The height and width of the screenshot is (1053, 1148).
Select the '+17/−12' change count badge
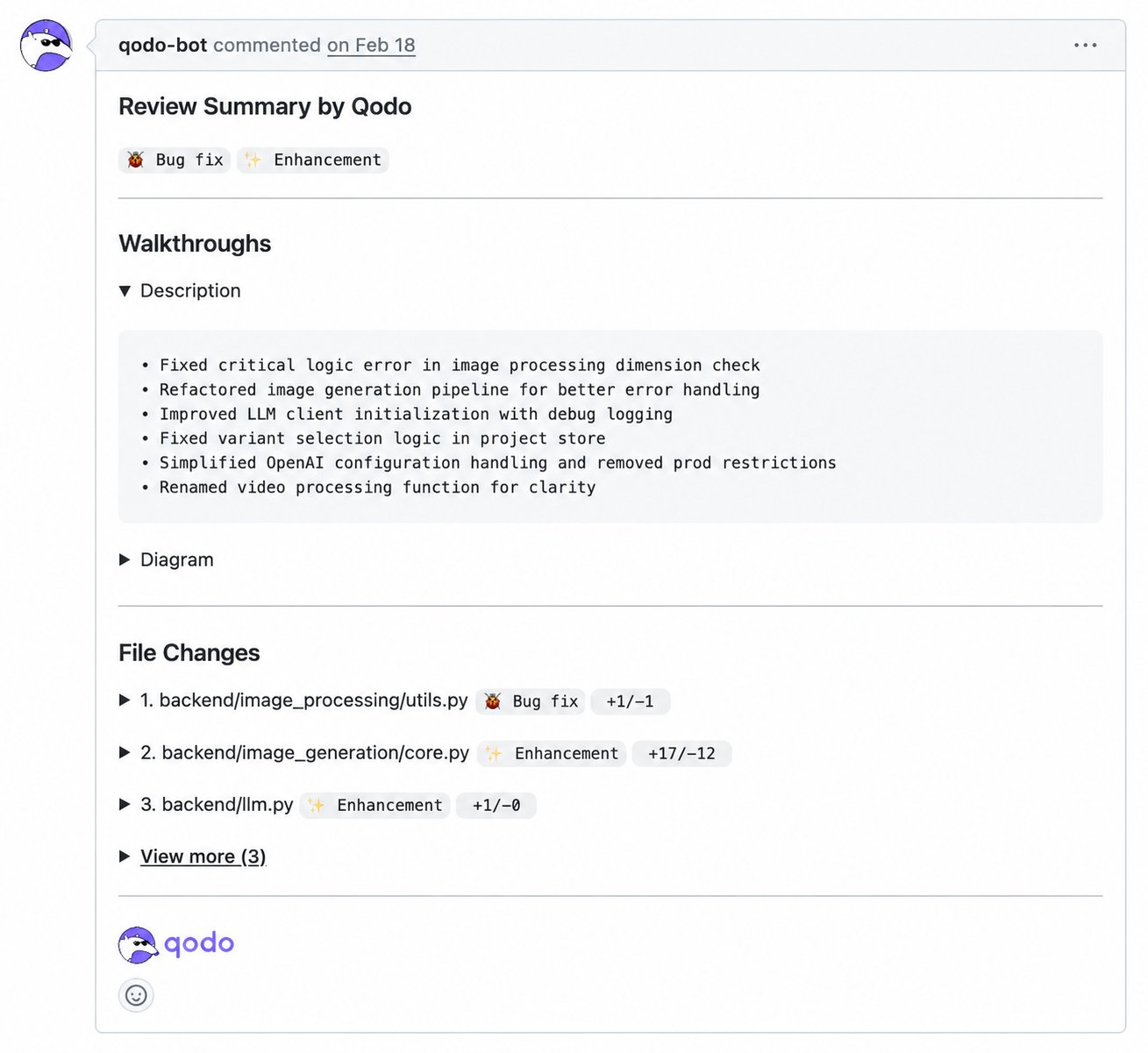pos(681,753)
